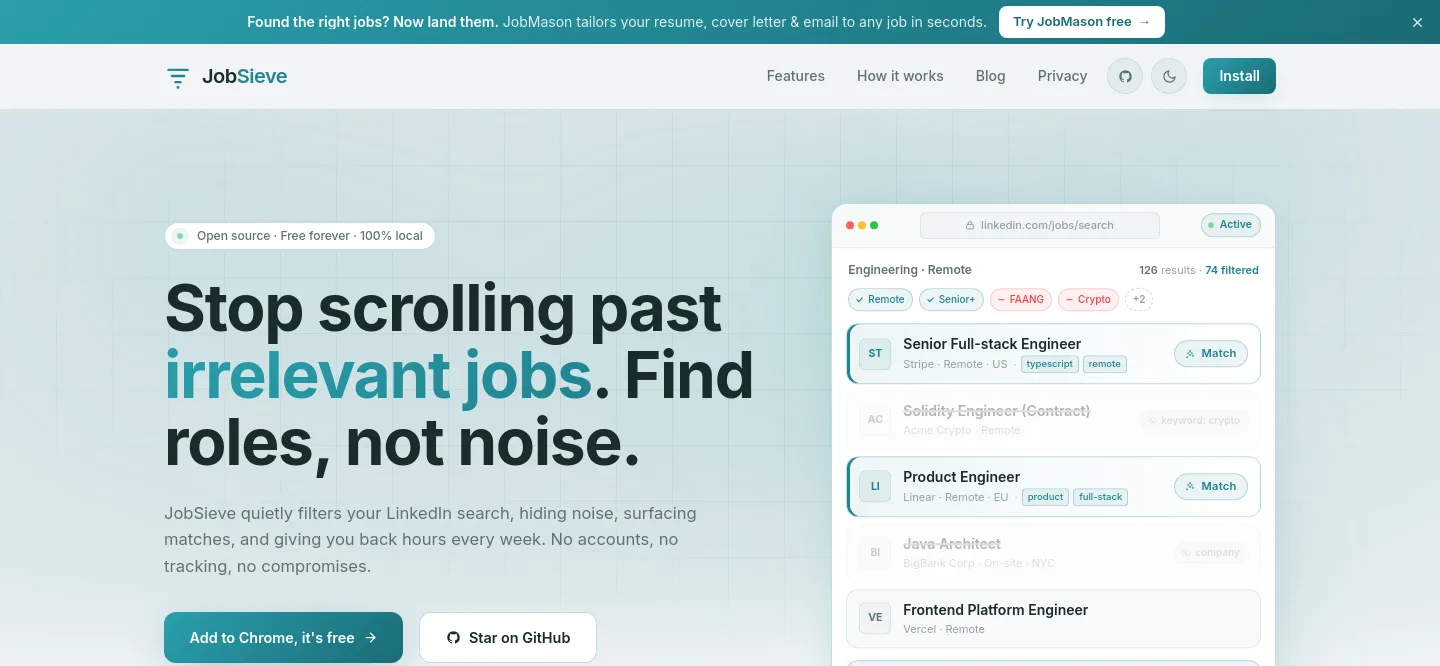Viewport: 1440px width, 666px height.
Task: Click the JobSieve funnel logo icon
Action: coord(178,77)
